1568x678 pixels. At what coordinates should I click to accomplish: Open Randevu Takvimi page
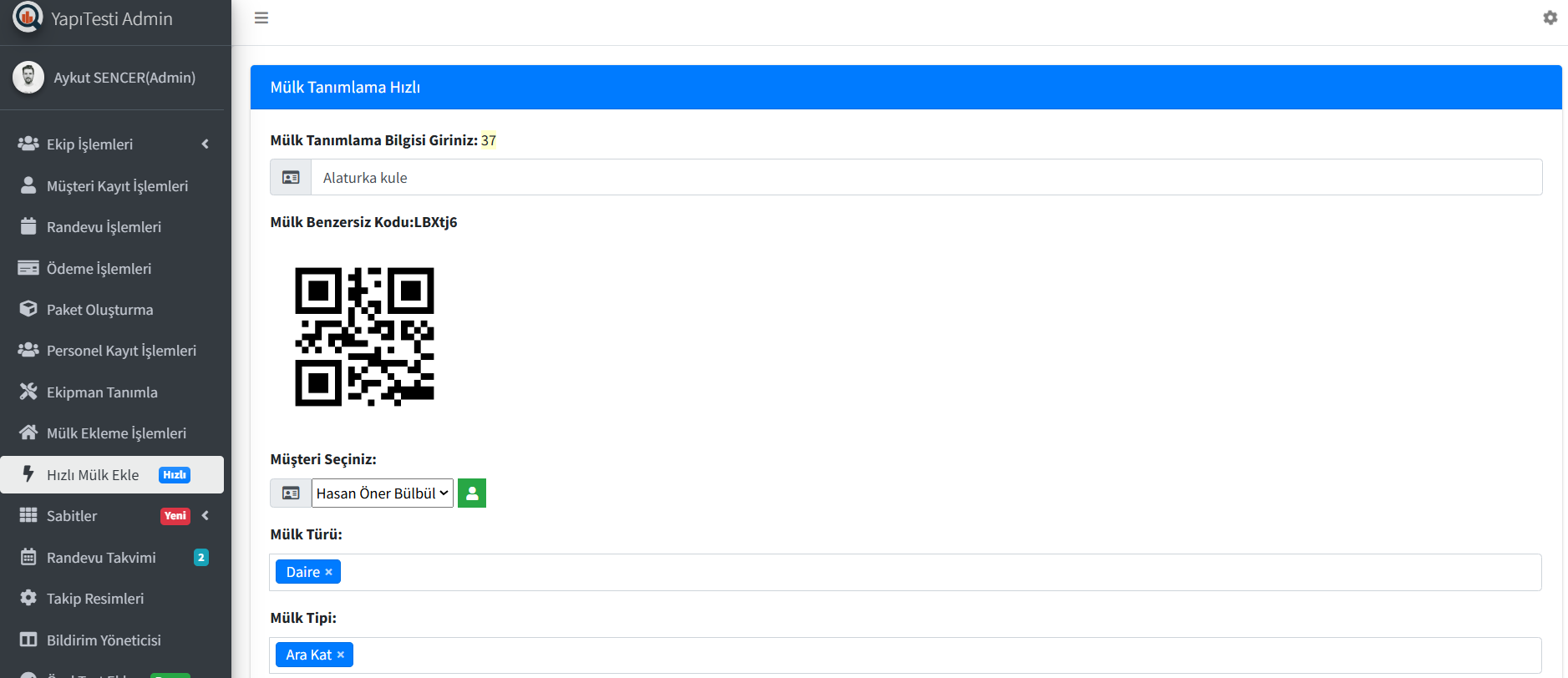(113, 557)
